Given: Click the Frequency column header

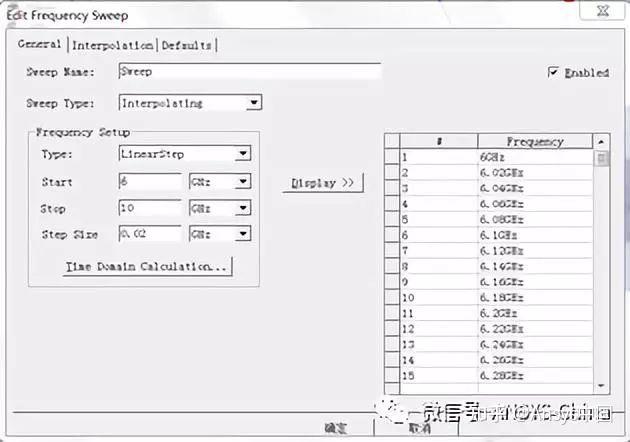Looking at the screenshot, I should click(x=535, y=141).
